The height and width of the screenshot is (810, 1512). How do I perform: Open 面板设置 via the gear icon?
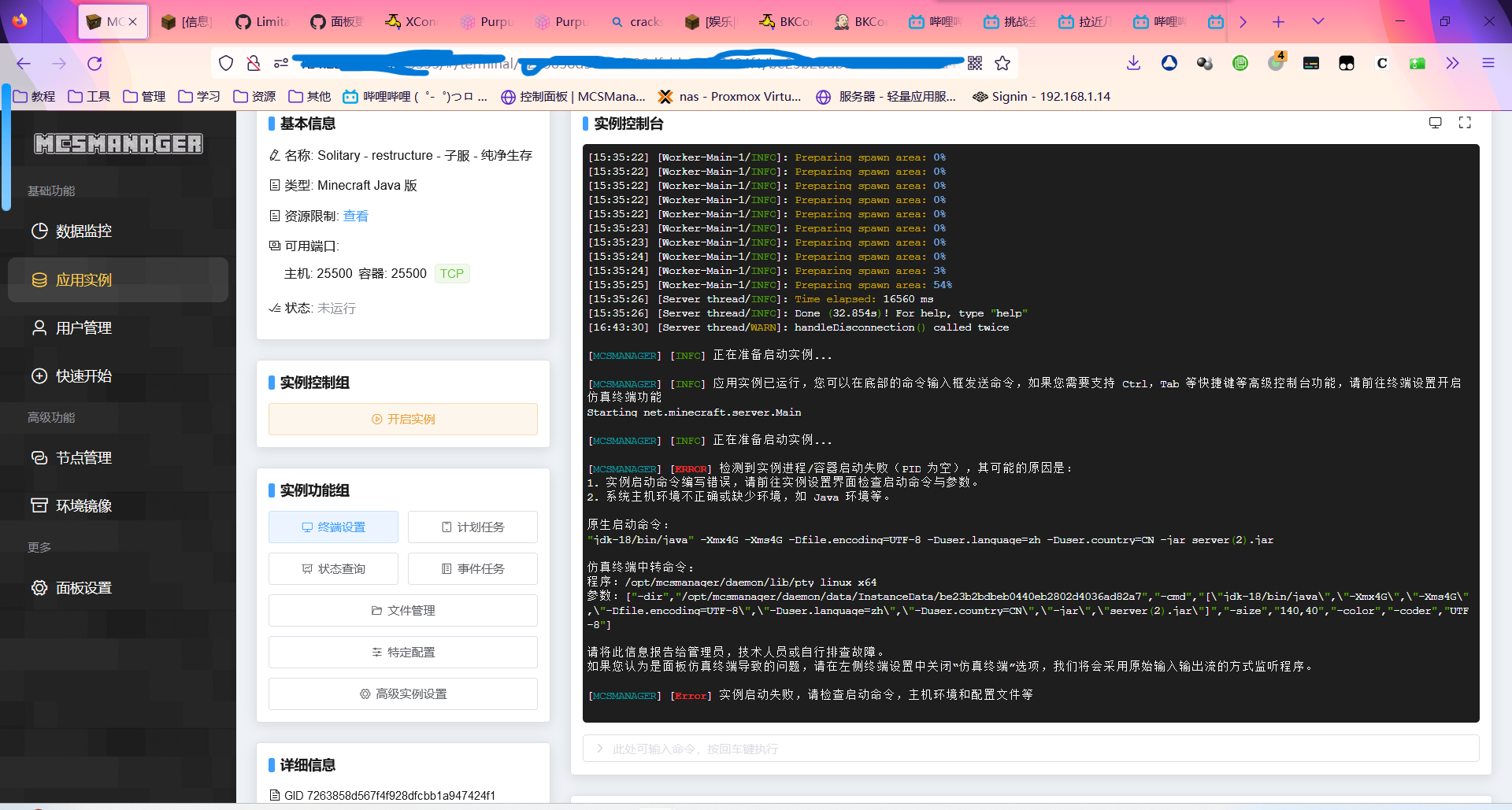coord(39,588)
